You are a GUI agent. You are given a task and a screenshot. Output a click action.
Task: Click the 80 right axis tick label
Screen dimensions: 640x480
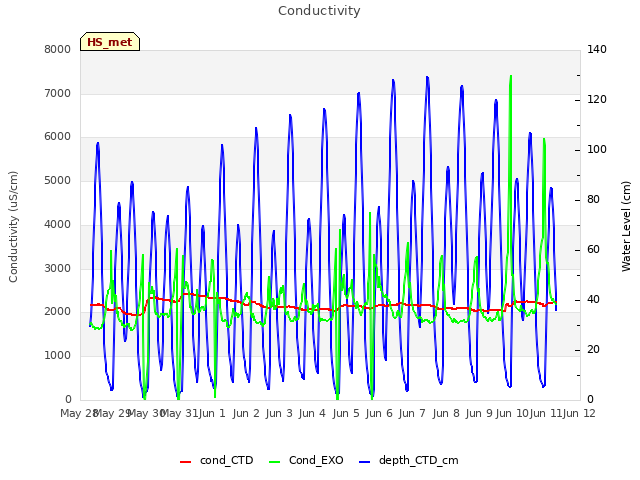593,200
